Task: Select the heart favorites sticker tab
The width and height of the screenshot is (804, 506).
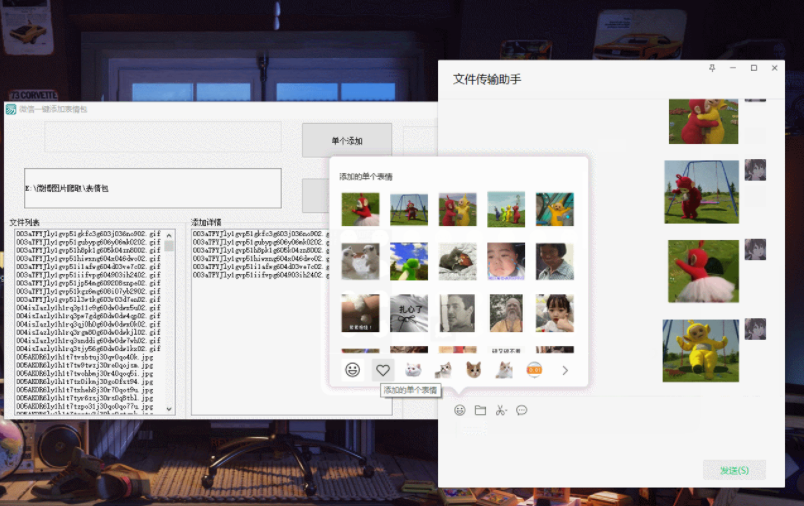Action: (x=382, y=370)
